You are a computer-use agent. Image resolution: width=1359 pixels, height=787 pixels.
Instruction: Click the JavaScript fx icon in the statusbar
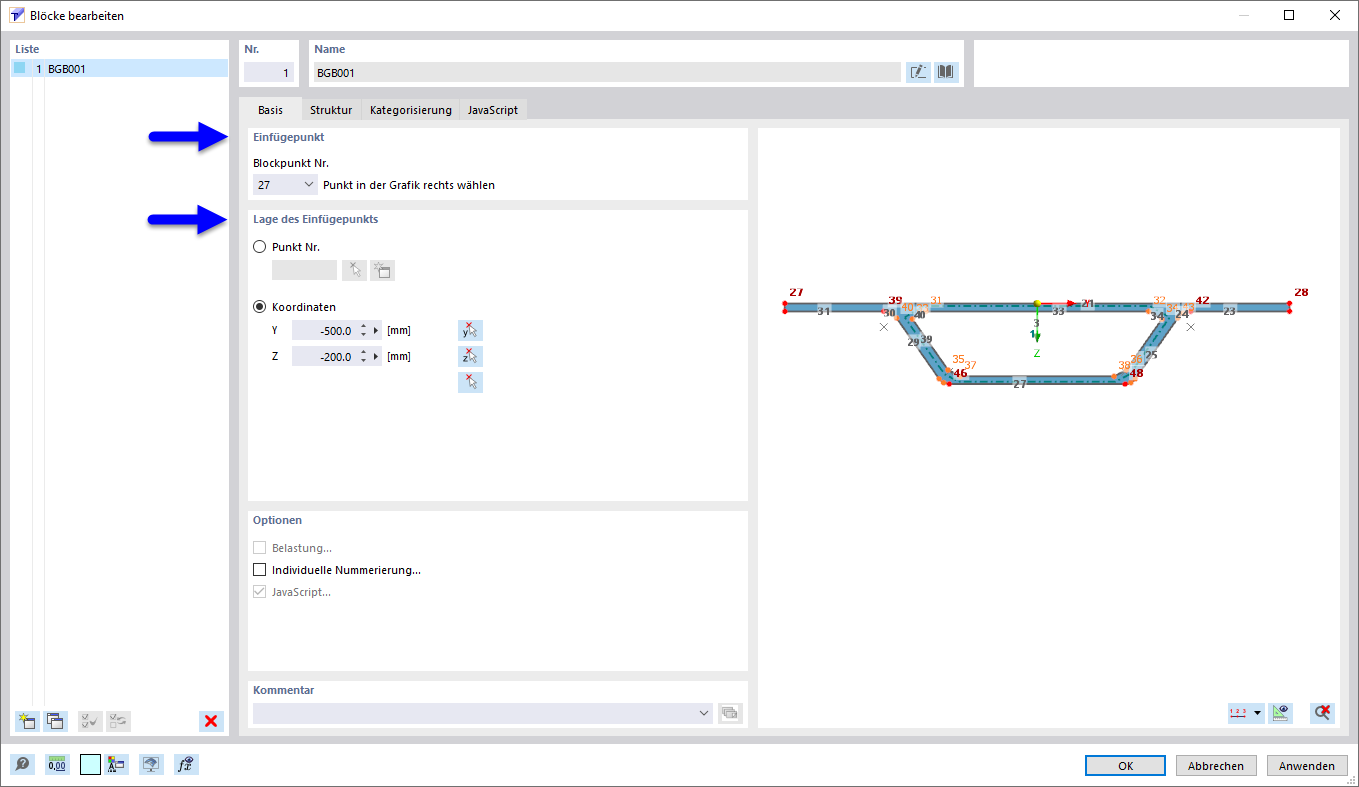[186, 764]
